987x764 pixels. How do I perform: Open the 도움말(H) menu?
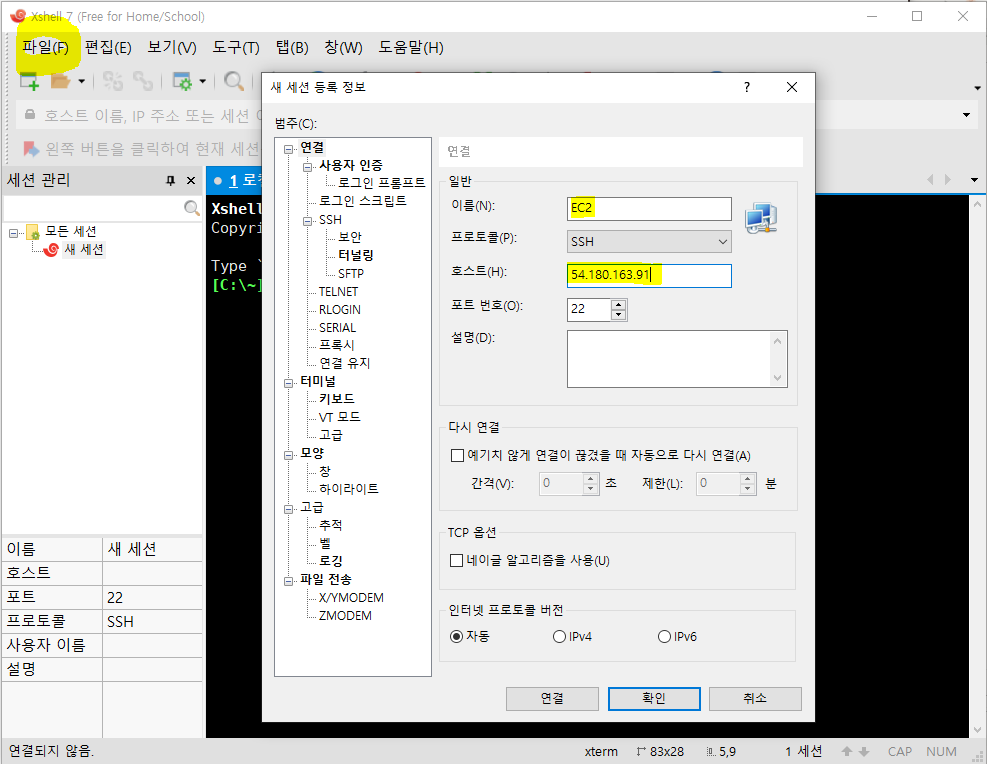coord(411,47)
